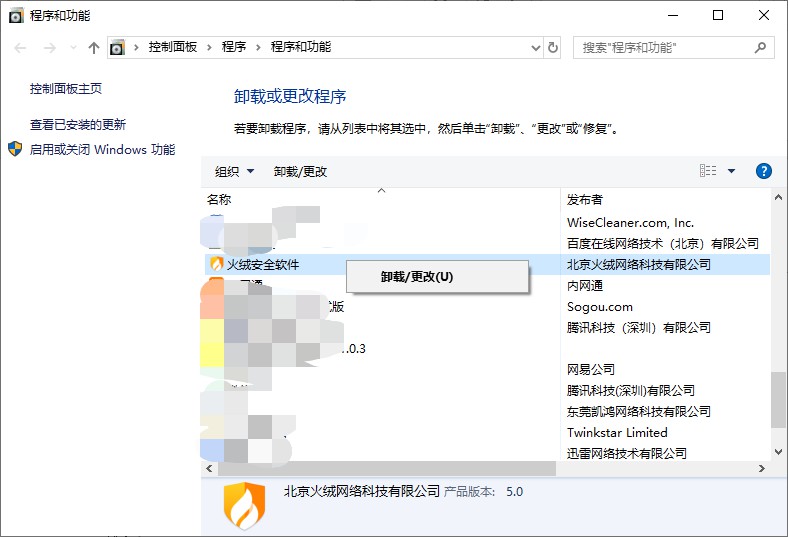Open 控制面板主页 link
The height and width of the screenshot is (537, 788).
[66, 89]
